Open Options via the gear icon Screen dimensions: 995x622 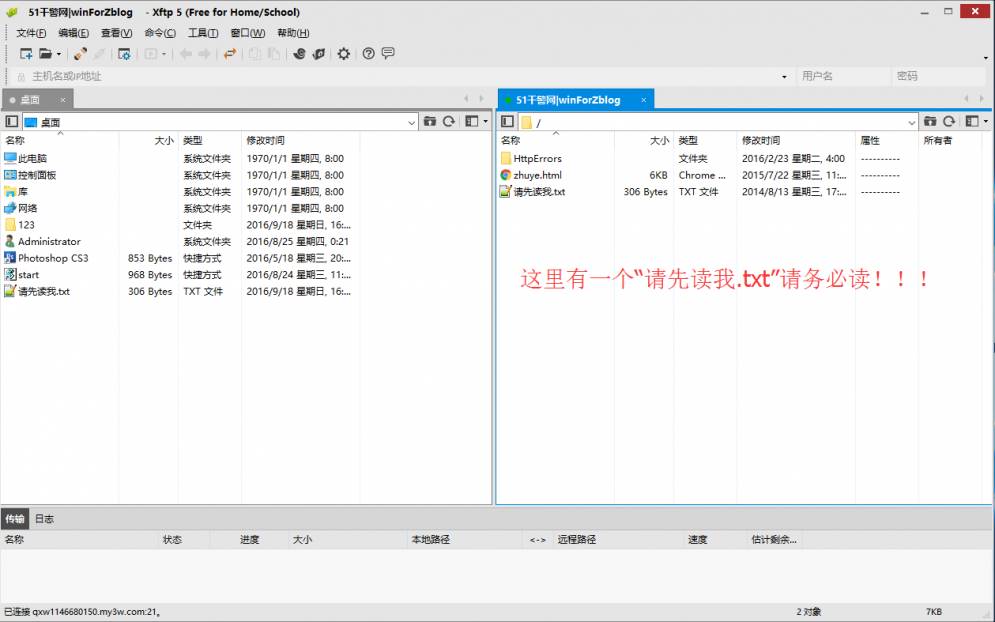click(343, 54)
